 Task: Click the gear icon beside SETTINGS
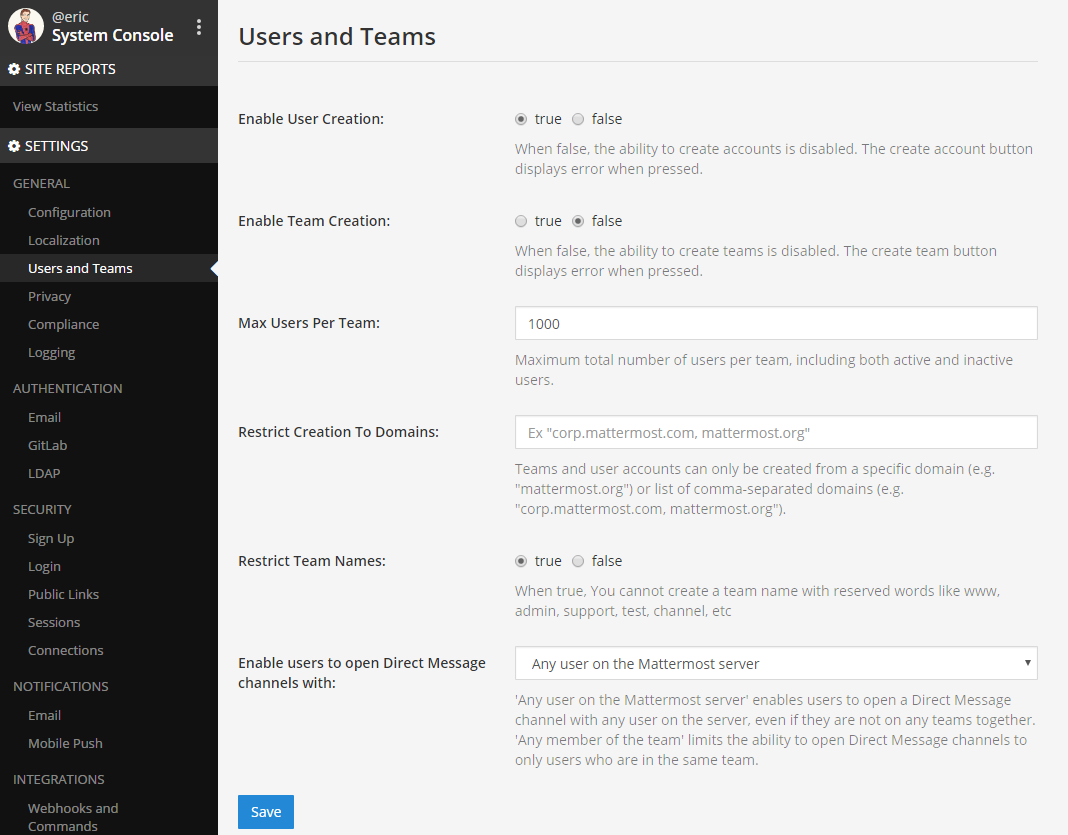click(14, 146)
